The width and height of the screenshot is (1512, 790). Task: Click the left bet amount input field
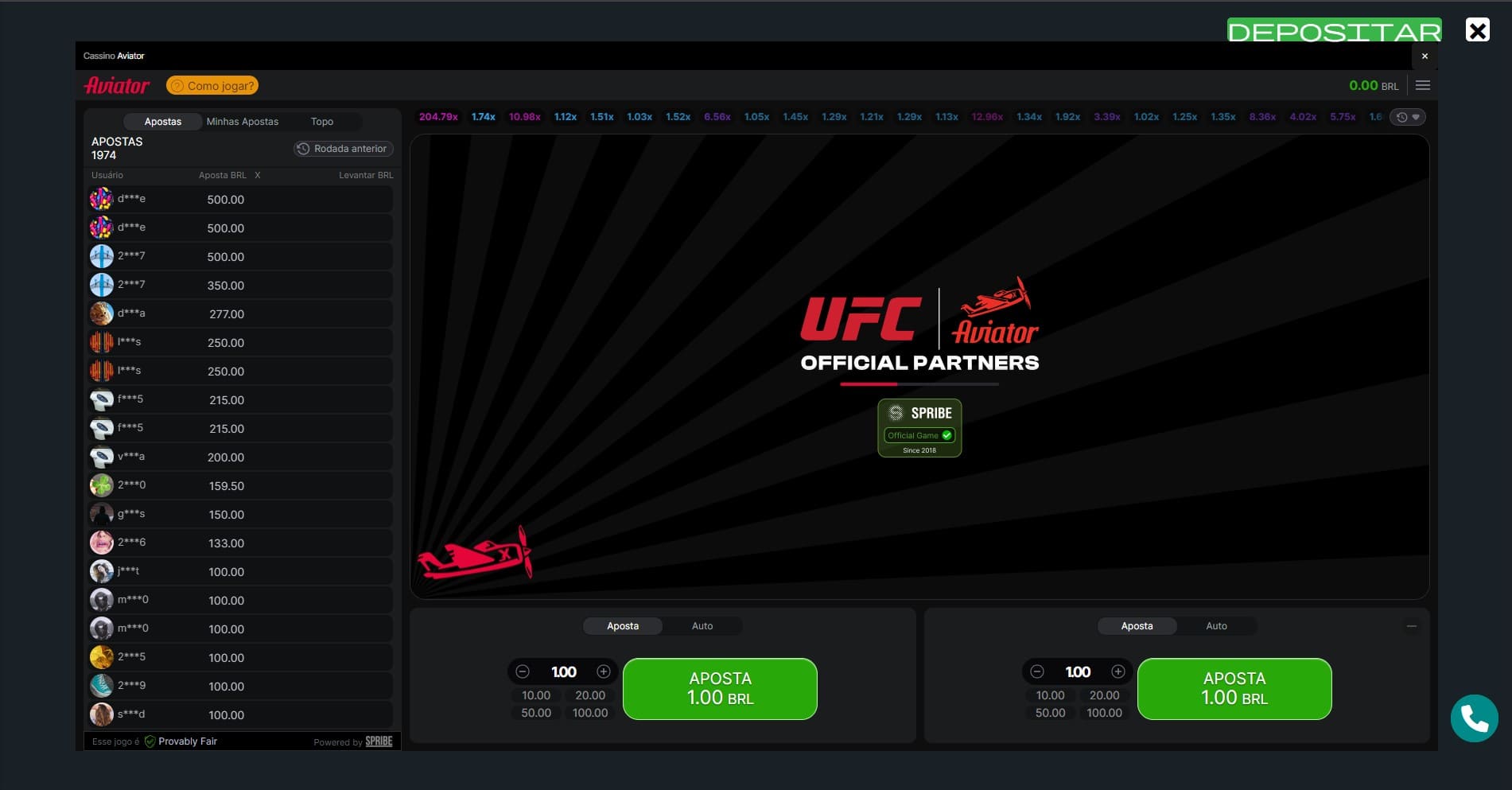coord(563,671)
